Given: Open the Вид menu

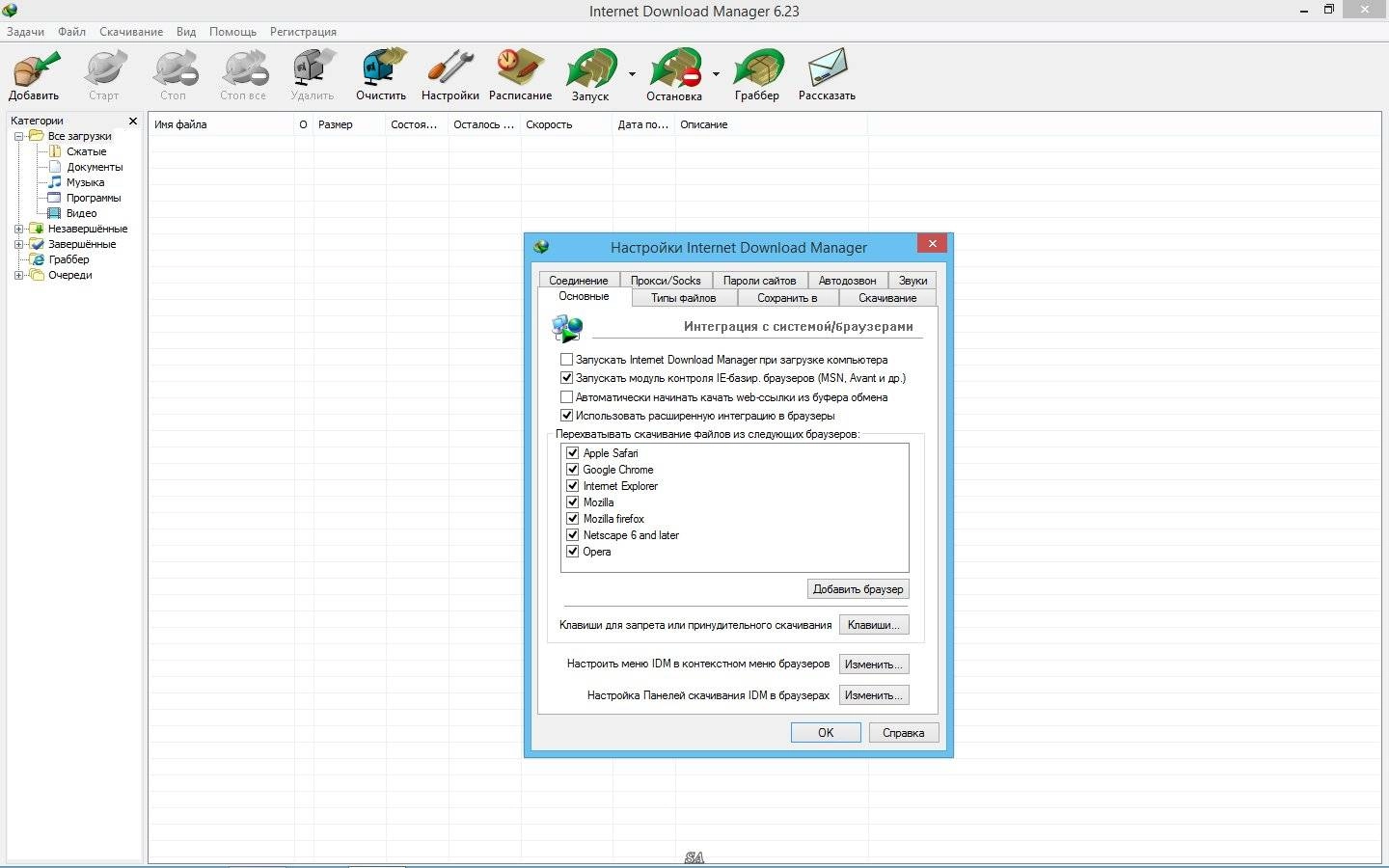Looking at the screenshot, I should point(186,32).
